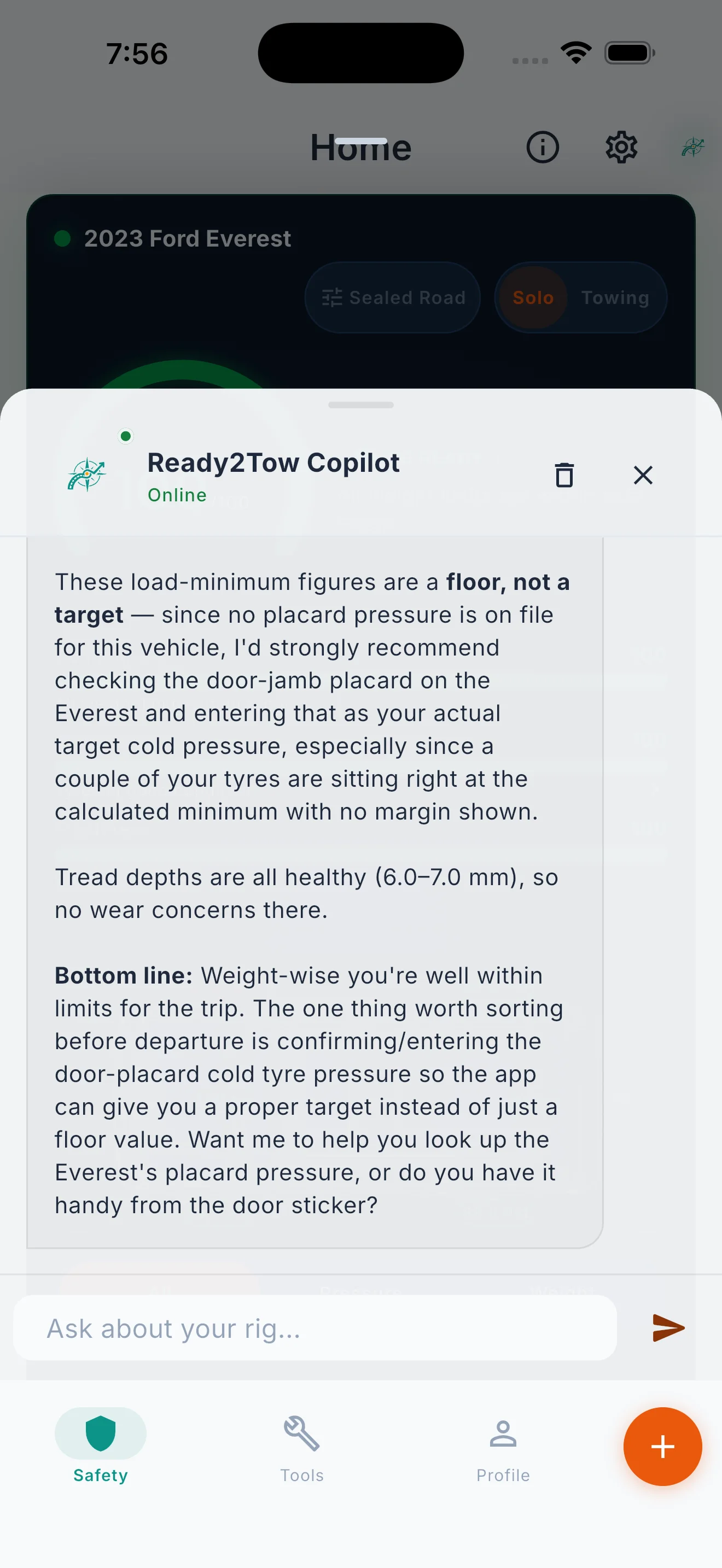722x1568 pixels.
Task: Switch to the Profile tab
Action: point(503,1449)
